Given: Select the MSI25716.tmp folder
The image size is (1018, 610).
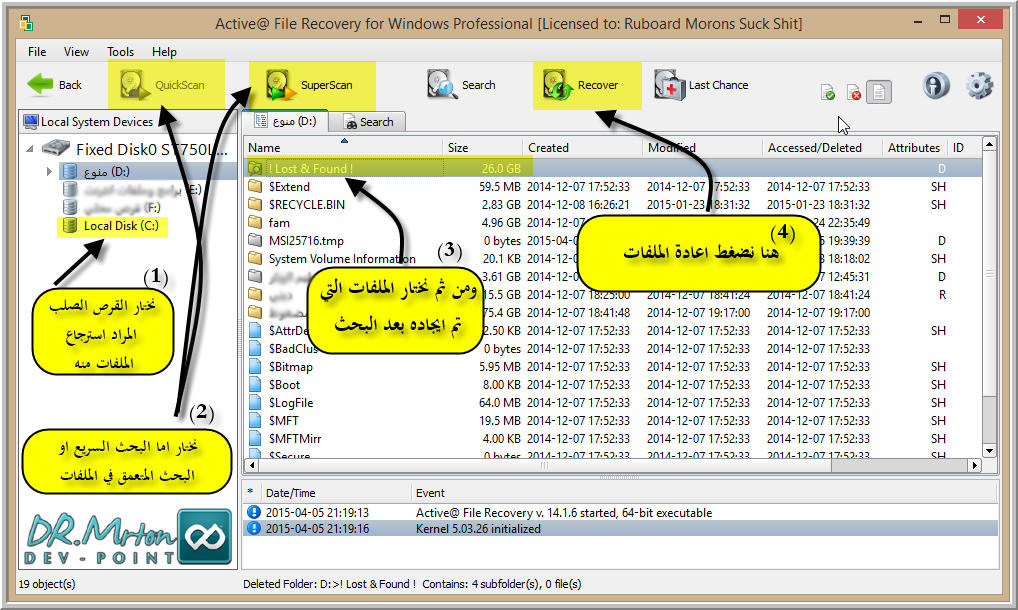Looking at the screenshot, I should pyautogui.click(x=612, y=241).
